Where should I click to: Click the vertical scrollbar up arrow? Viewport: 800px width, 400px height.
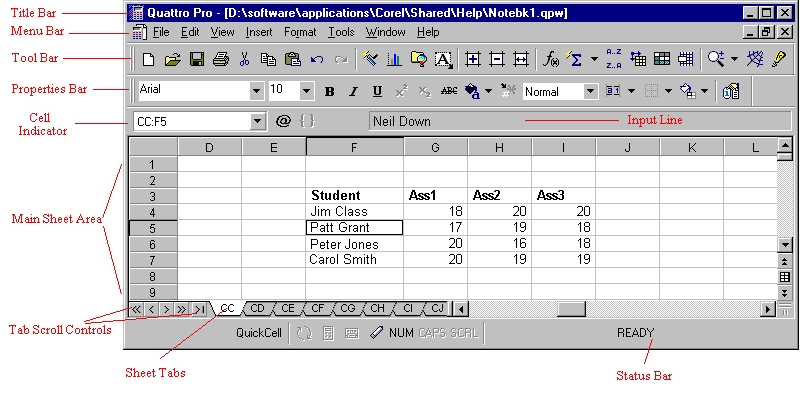[x=785, y=145]
